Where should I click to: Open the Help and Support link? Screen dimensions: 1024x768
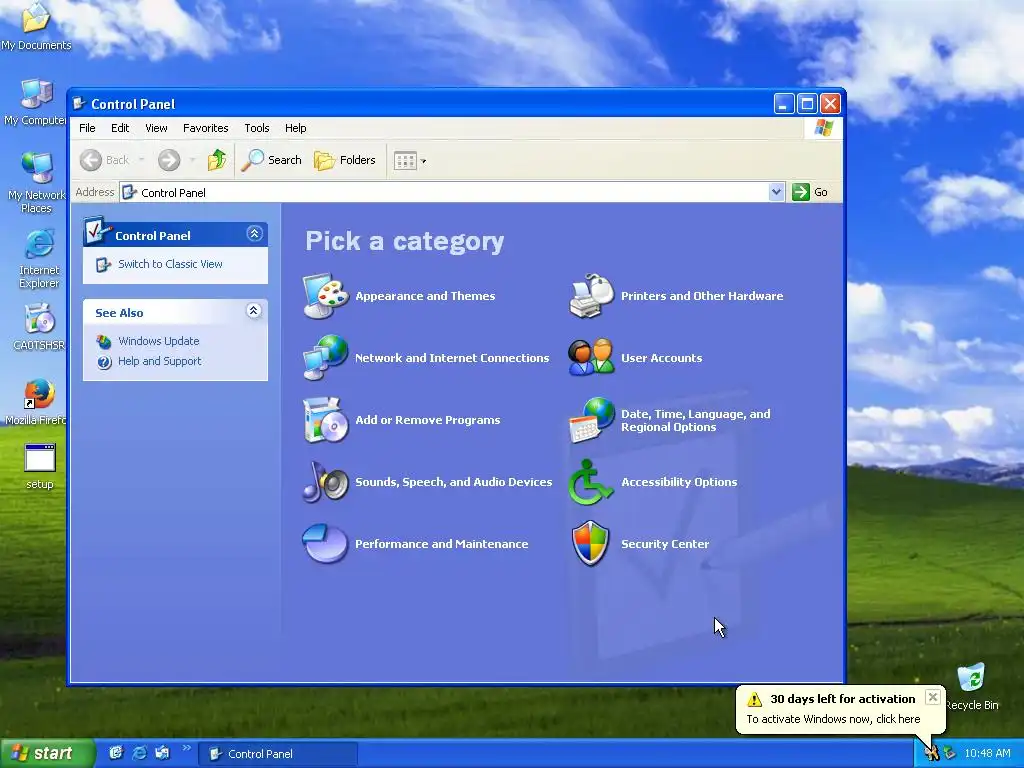[159, 361]
